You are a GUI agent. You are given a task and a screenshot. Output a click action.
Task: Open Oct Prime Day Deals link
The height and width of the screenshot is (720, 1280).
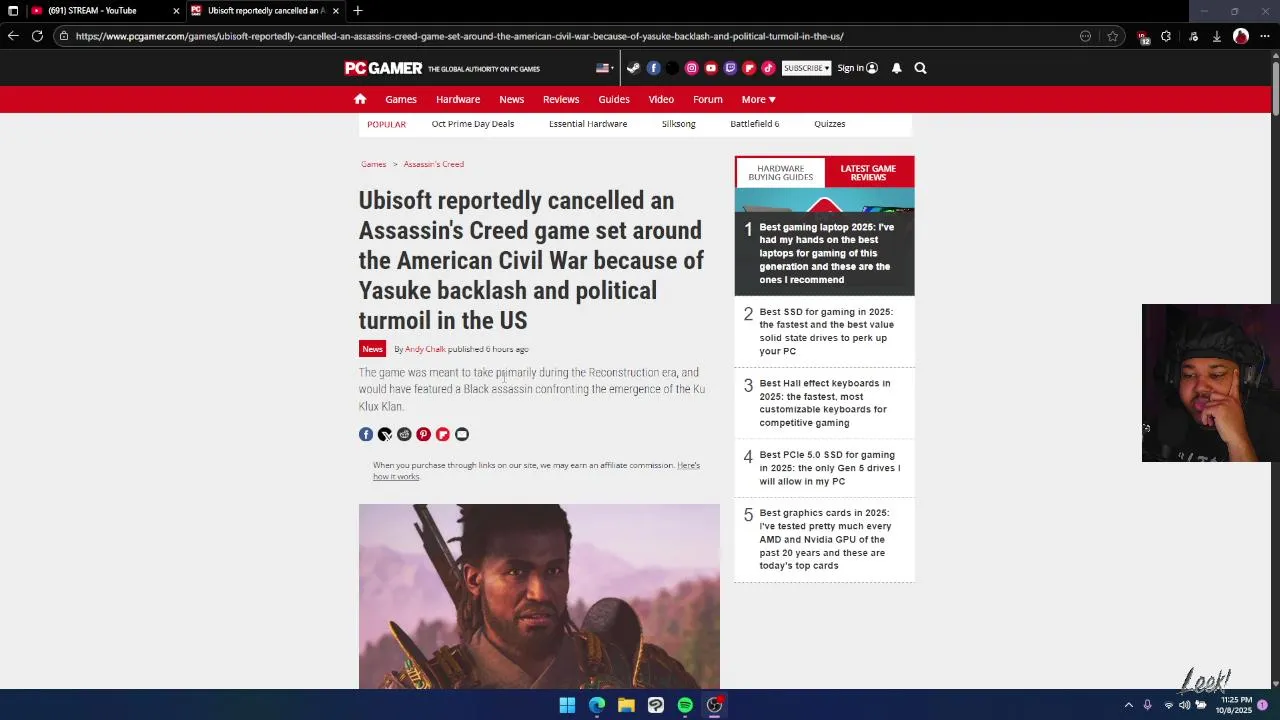tap(473, 124)
